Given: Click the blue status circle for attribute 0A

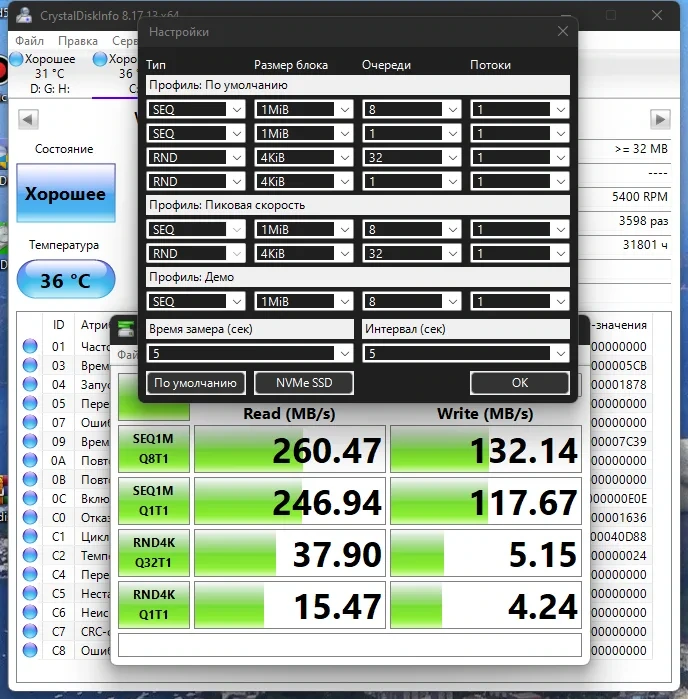Looking at the screenshot, I should tap(30, 460).
